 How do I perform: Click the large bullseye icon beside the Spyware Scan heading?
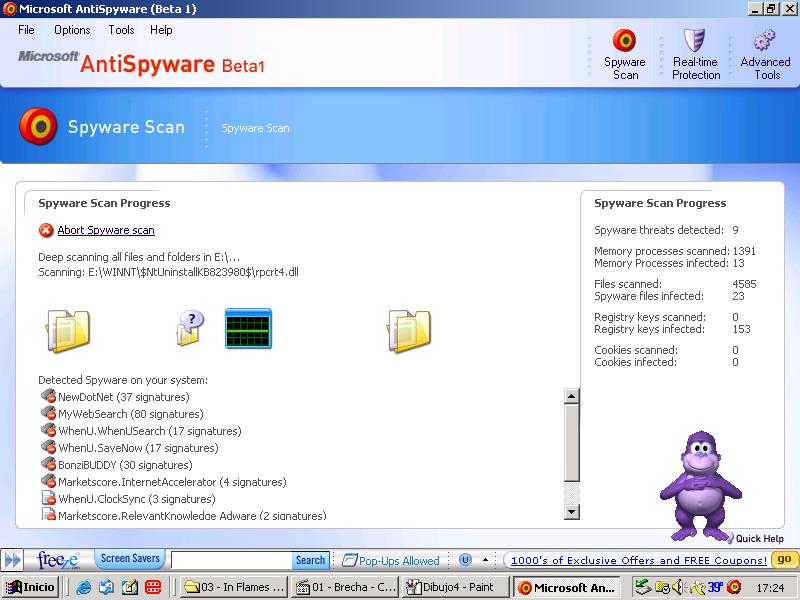click(x=38, y=126)
